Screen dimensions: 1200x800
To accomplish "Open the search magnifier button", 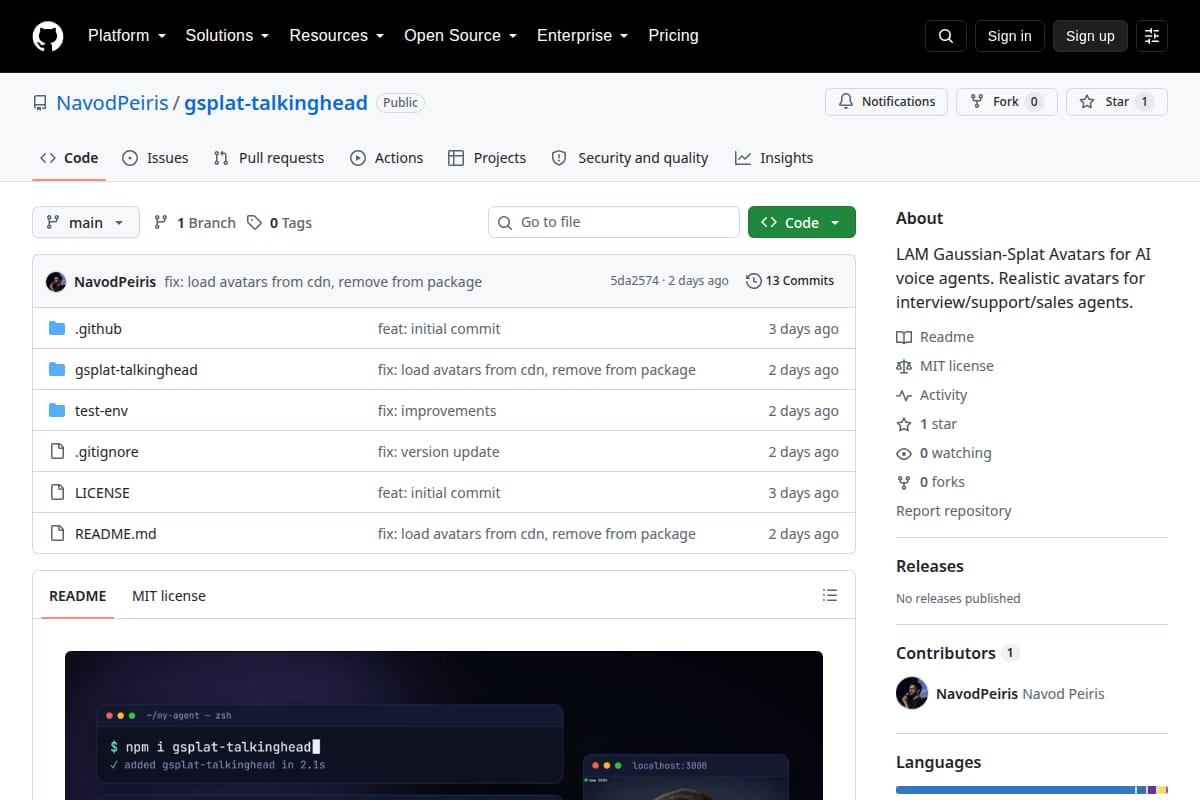I will [x=946, y=36].
